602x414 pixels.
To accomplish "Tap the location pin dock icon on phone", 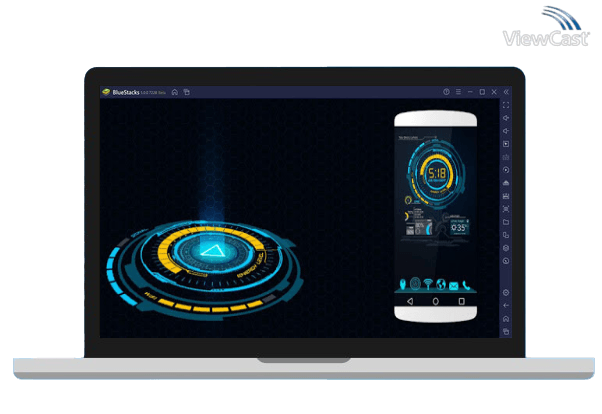I will pyautogui.click(x=402, y=285).
